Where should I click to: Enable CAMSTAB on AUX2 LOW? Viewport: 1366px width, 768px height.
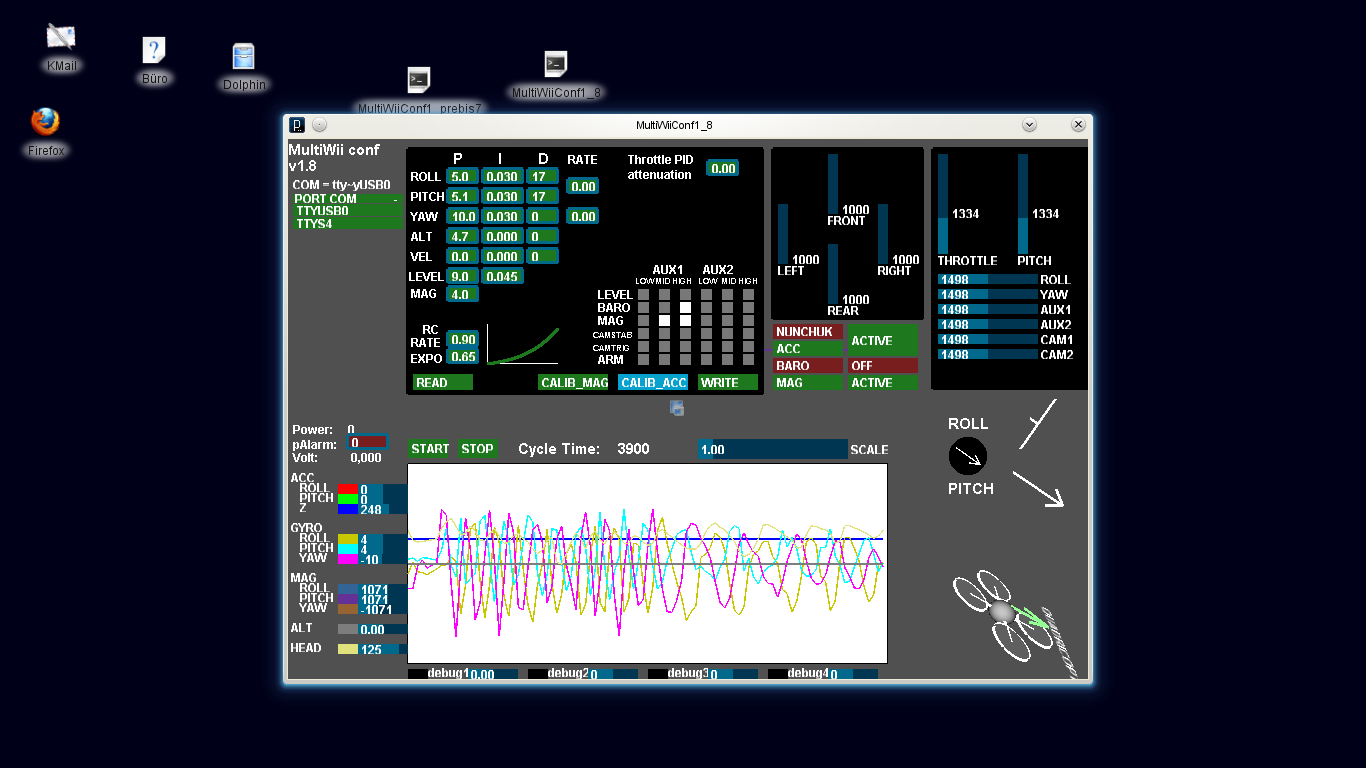click(x=706, y=334)
